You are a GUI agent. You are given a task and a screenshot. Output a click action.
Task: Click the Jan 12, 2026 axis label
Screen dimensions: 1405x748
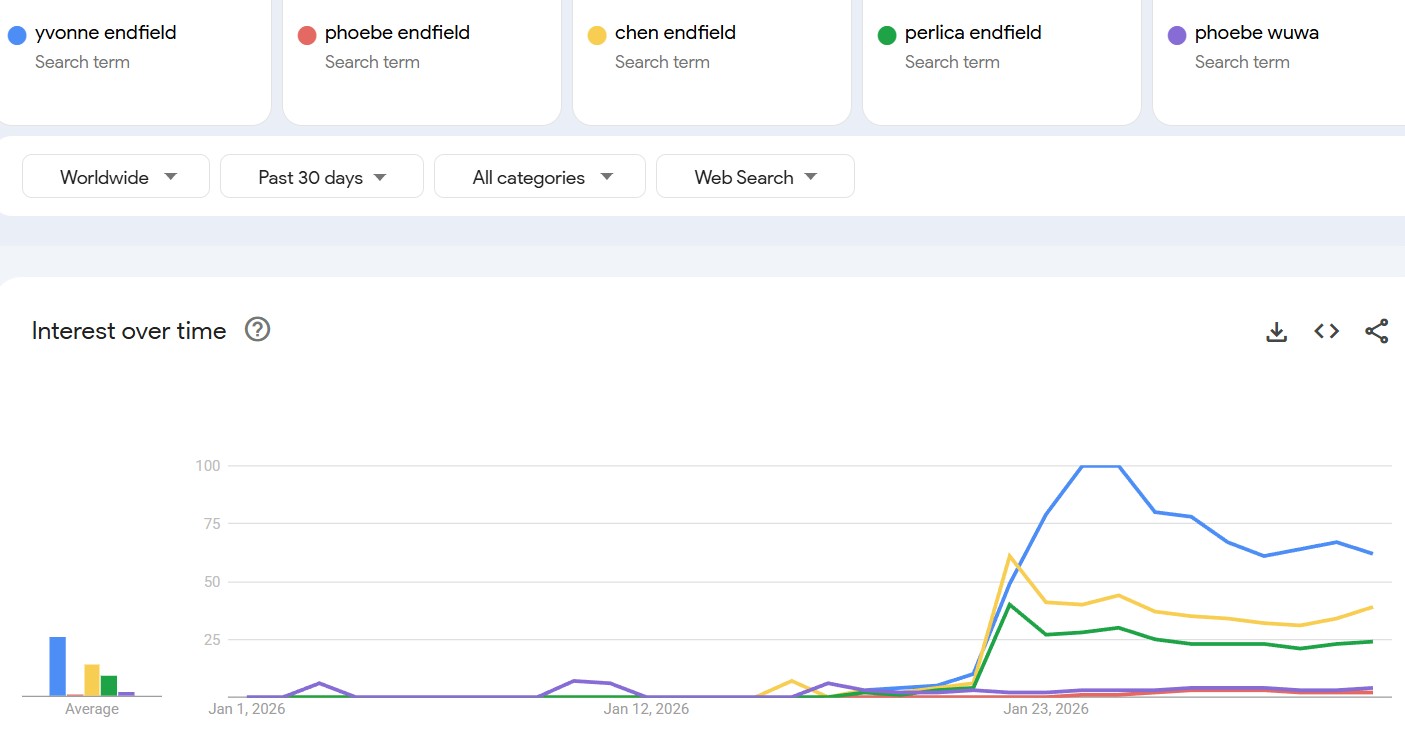pyautogui.click(x=646, y=709)
